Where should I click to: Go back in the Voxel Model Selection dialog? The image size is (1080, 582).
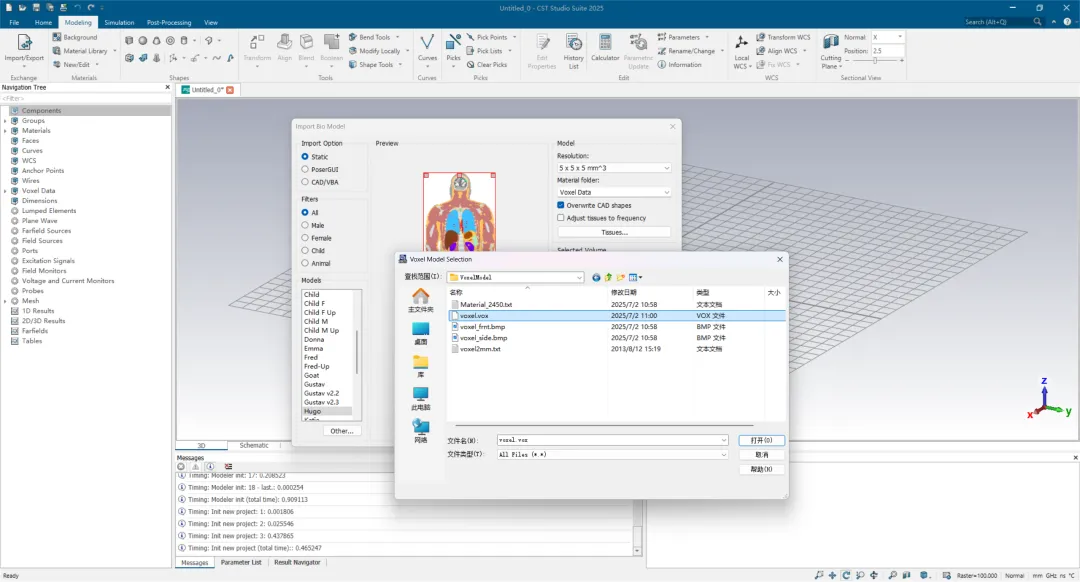(x=596, y=278)
